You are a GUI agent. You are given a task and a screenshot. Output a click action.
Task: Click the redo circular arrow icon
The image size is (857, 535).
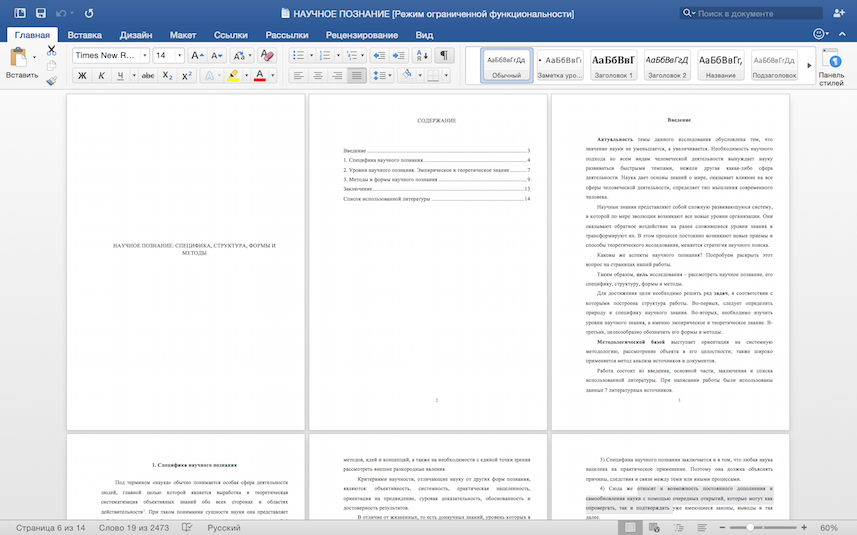[x=89, y=13]
